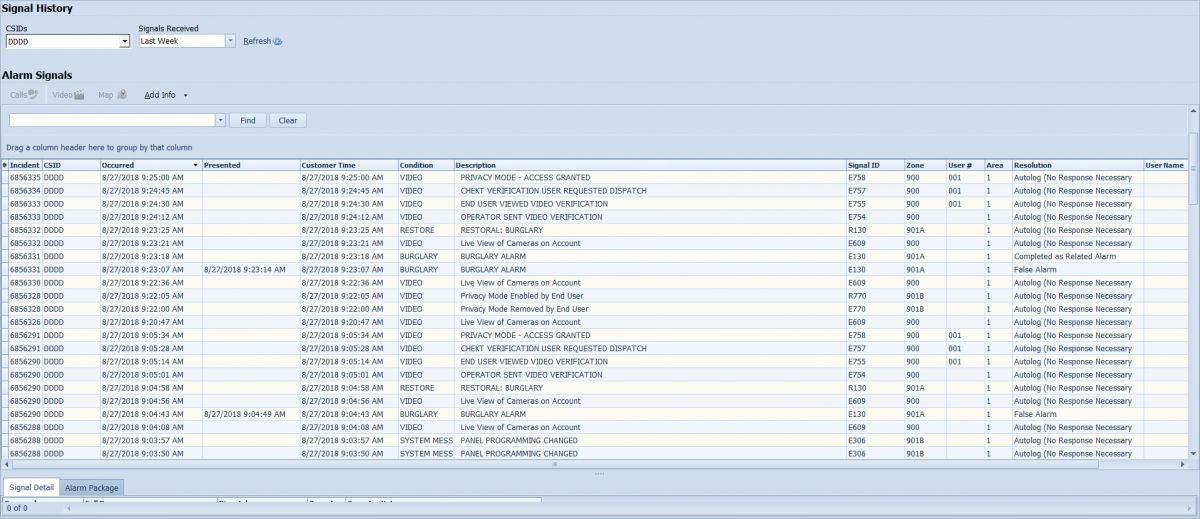Click the Find button

tap(247, 120)
